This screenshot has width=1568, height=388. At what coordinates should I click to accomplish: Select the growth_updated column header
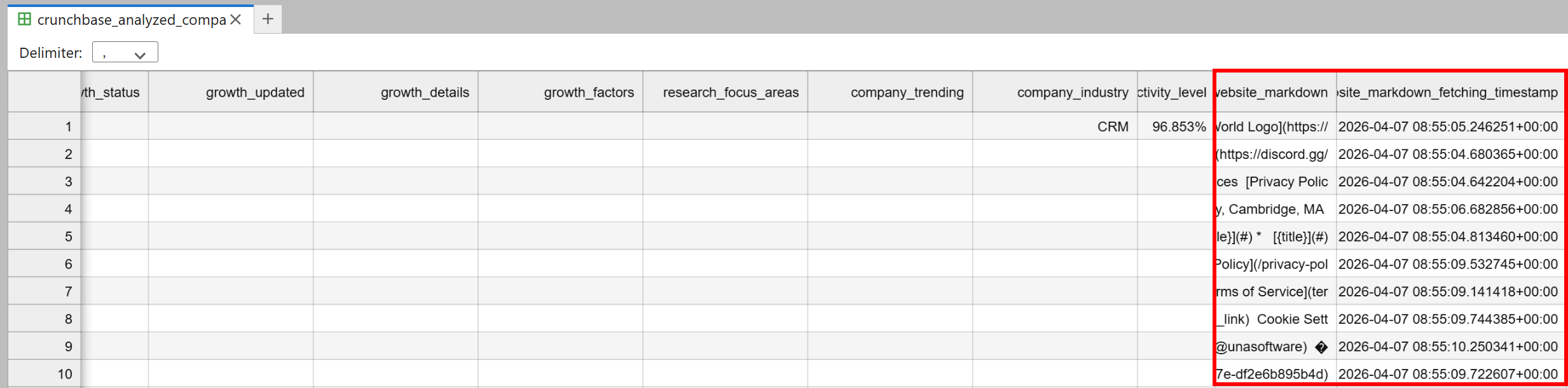pos(254,92)
